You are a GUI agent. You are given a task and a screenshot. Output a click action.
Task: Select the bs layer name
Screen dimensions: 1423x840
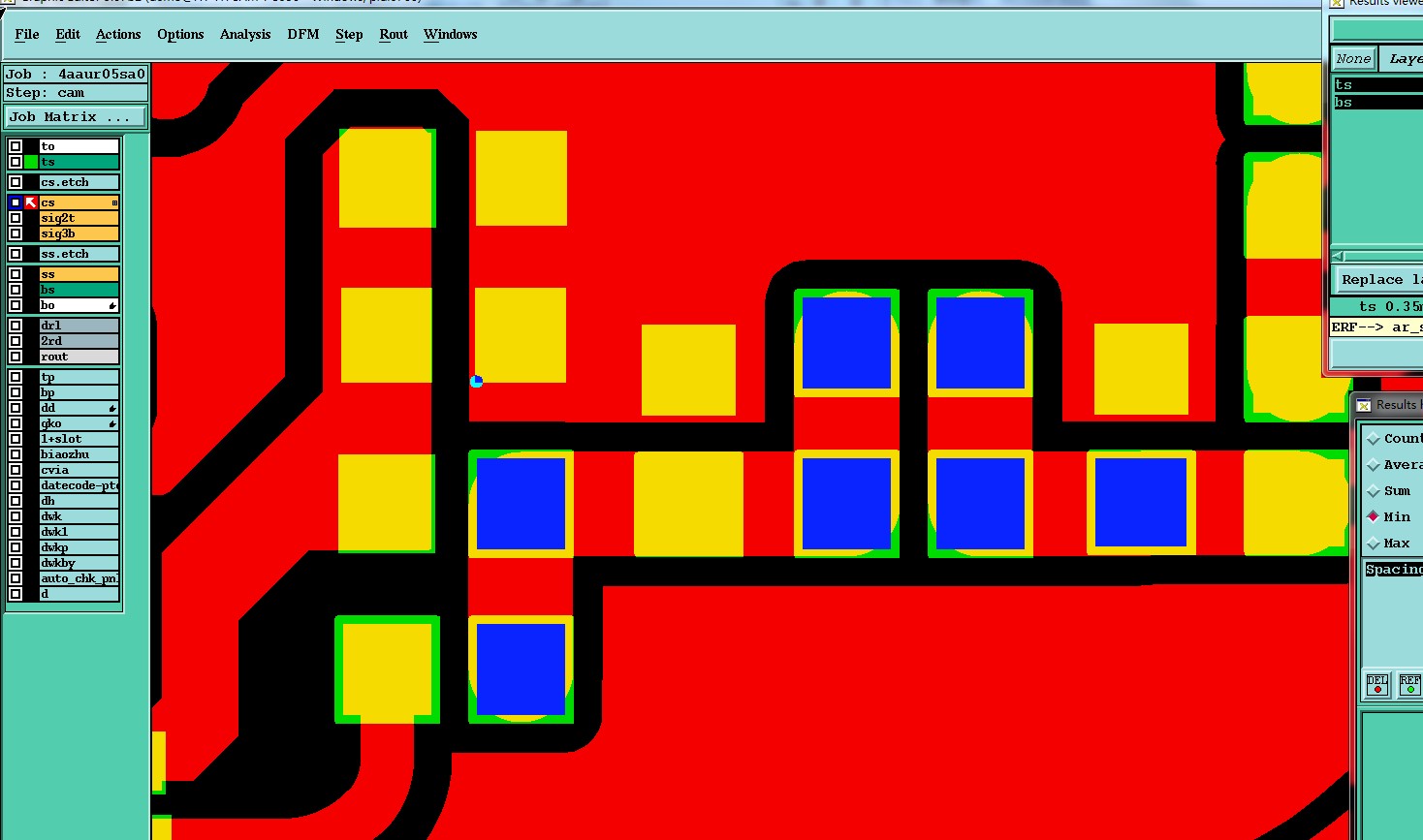click(79, 290)
